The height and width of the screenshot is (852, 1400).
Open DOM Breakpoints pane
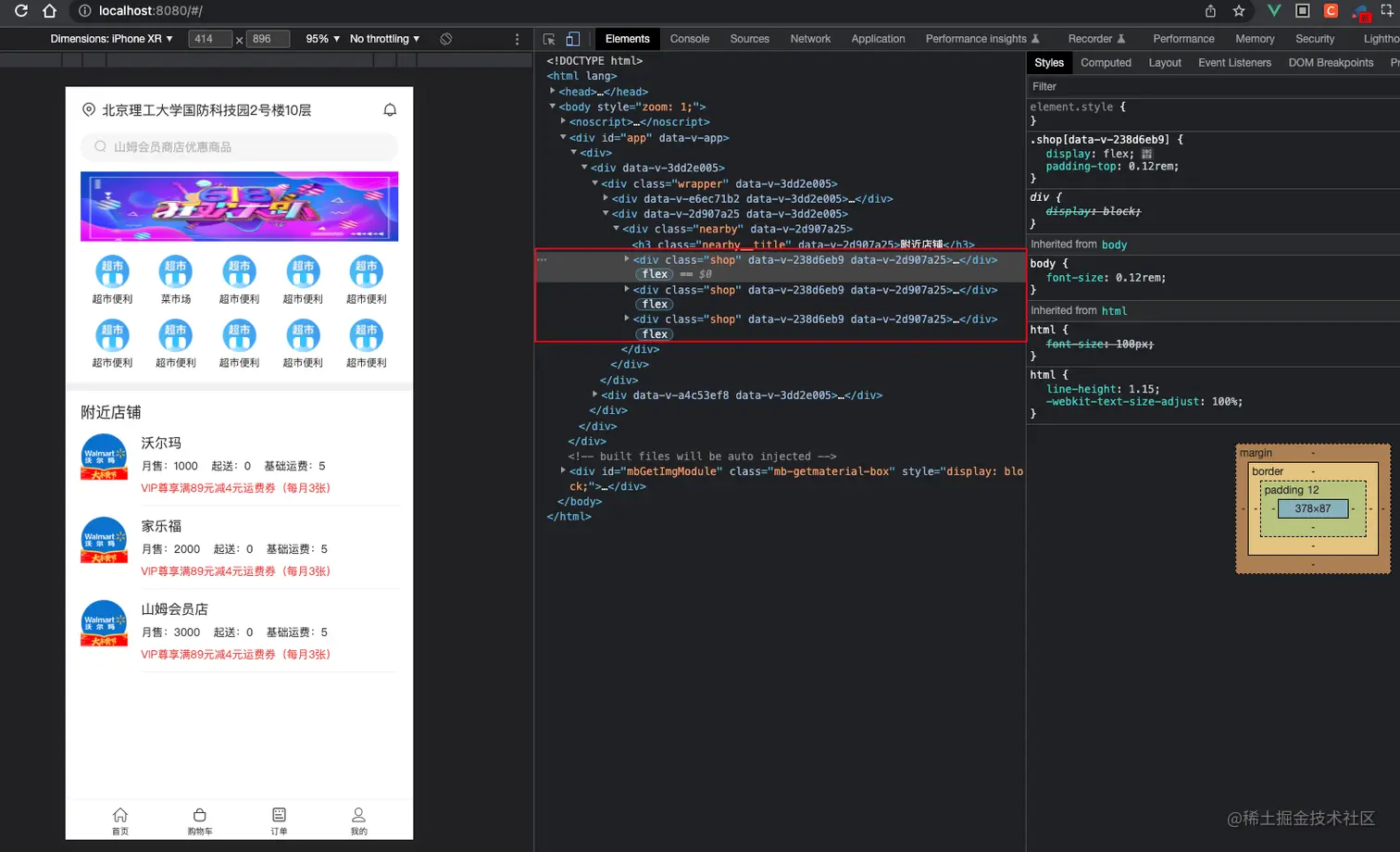[x=1331, y=63]
